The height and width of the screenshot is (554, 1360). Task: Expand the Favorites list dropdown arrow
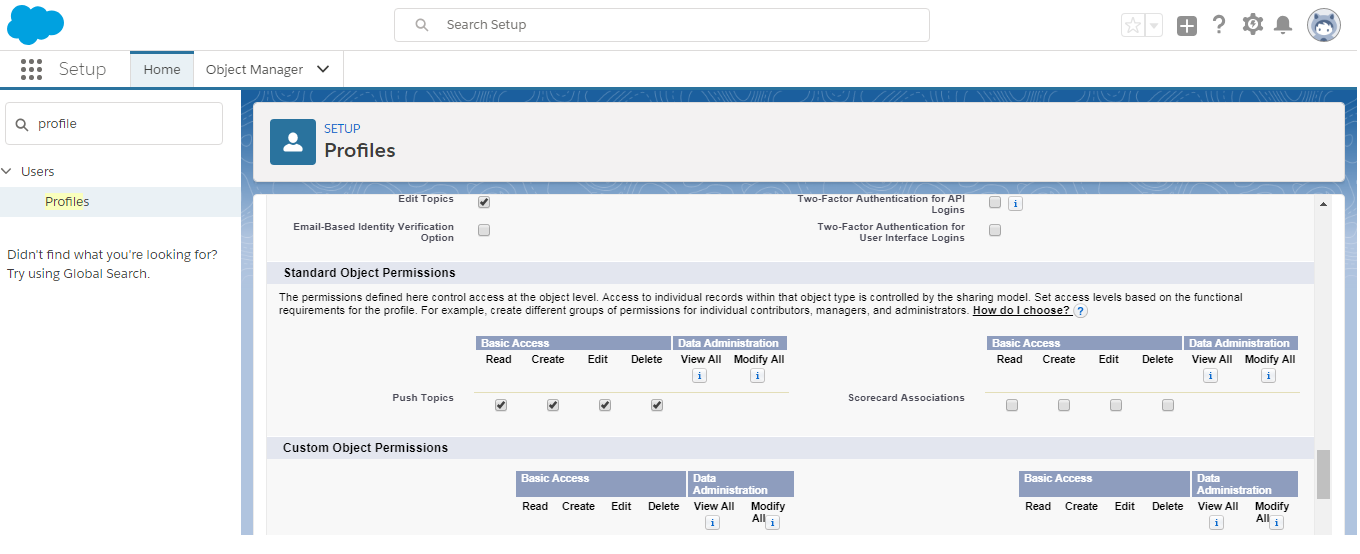(x=1154, y=26)
